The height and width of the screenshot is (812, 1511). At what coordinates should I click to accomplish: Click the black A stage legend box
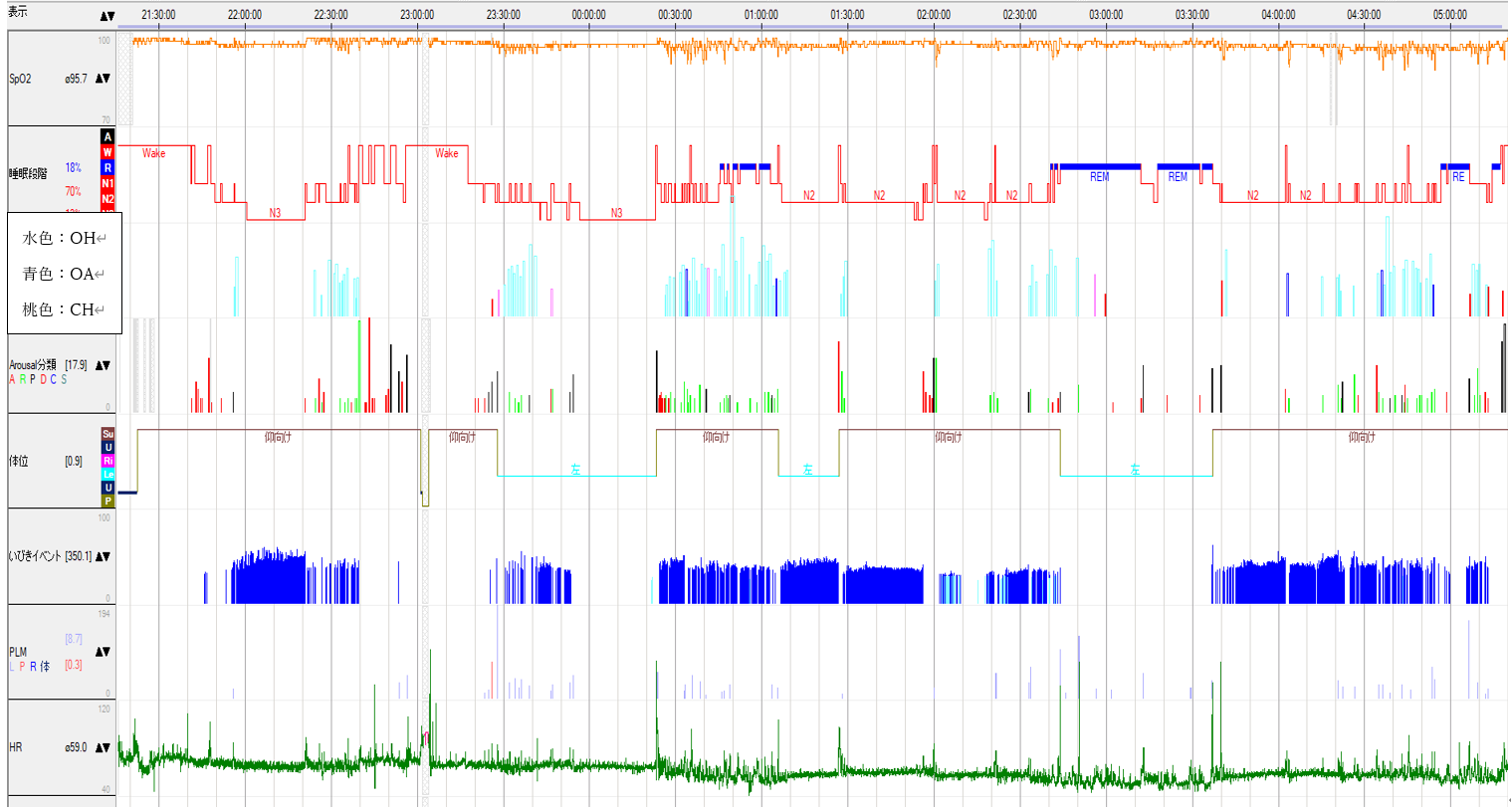(108, 137)
